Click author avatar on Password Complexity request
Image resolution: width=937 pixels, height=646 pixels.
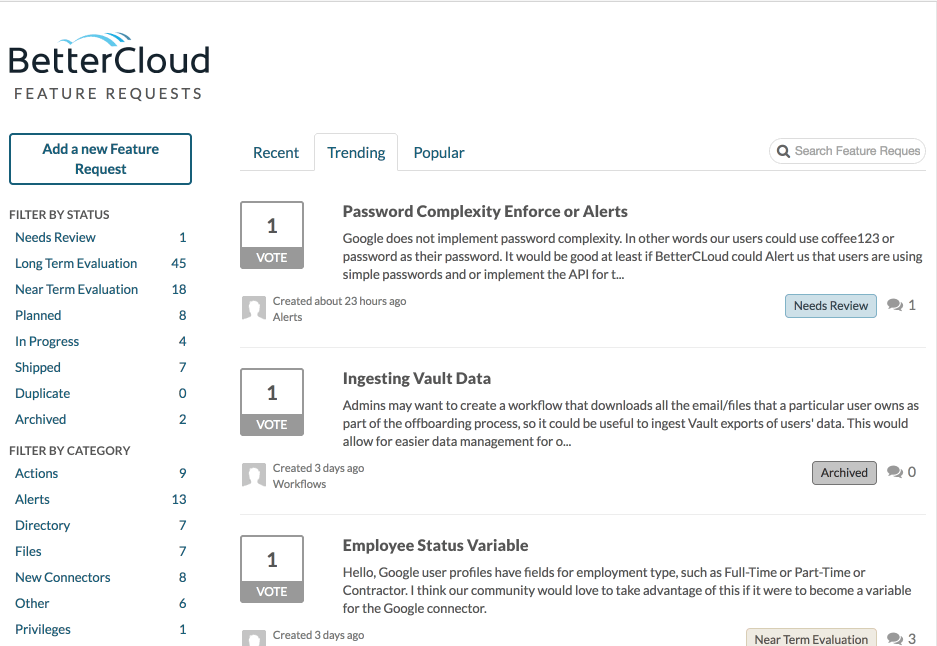click(x=254, y=308)
